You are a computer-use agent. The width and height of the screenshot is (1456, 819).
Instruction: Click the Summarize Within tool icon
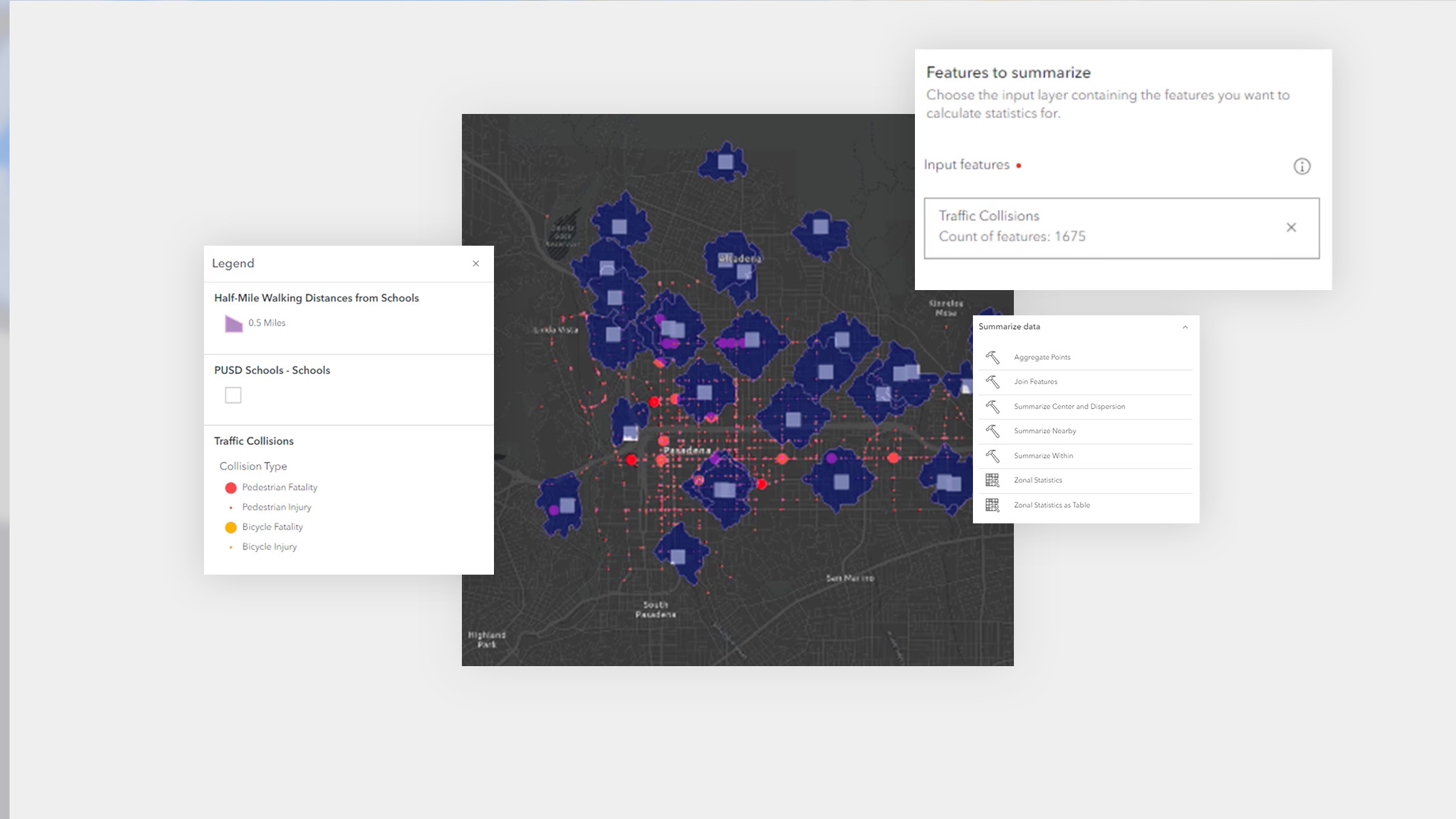[992, 455]
